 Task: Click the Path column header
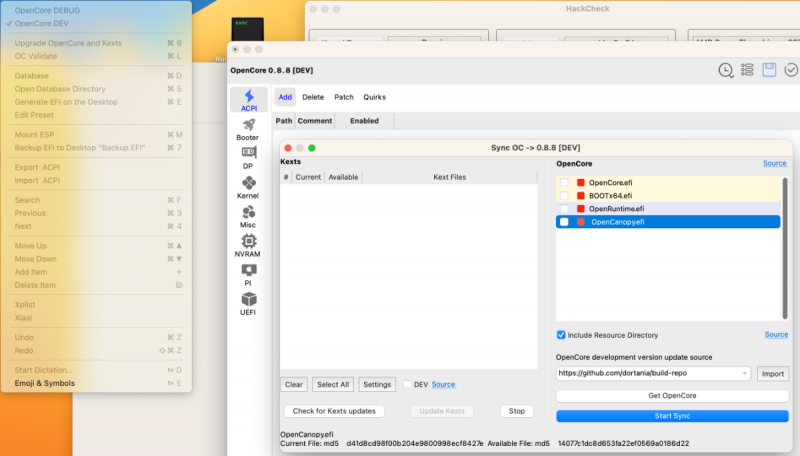284,121
